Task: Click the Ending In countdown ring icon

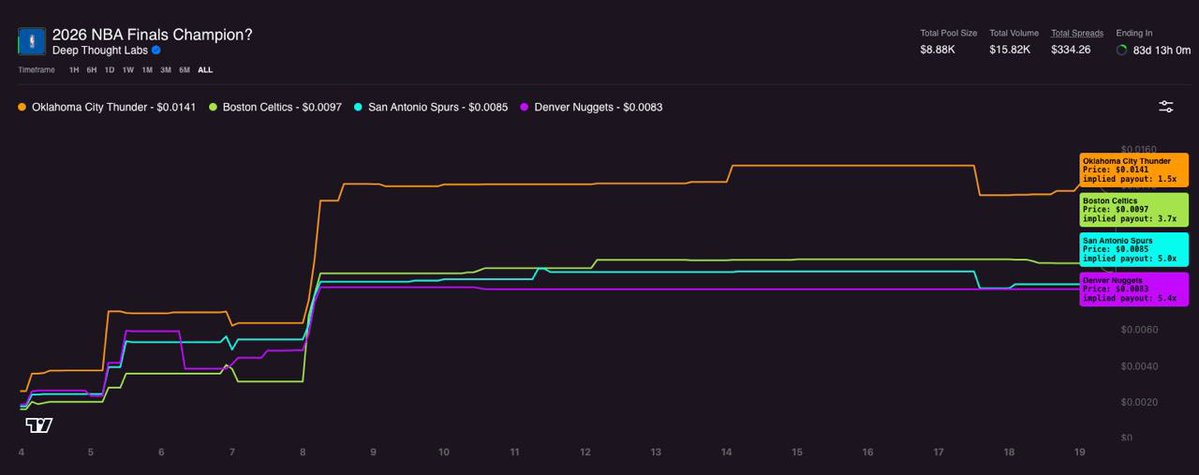Action: (x=1122, y=50)
